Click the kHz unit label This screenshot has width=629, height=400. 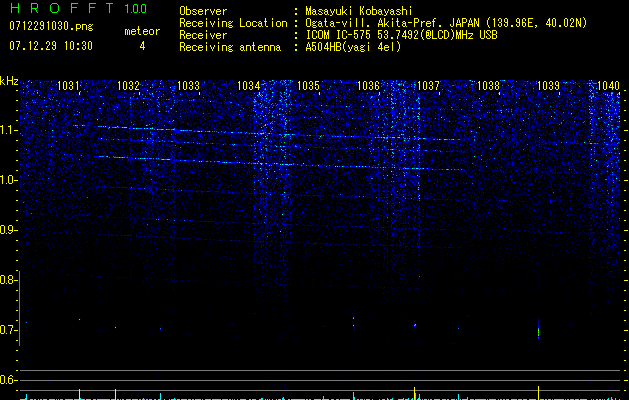click(x=9, y=80)
